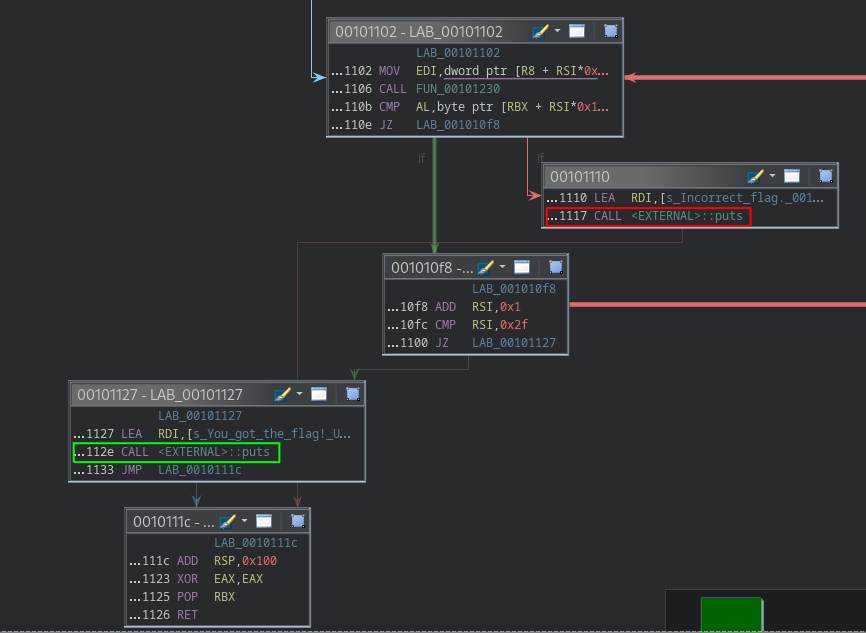Open color dropdown arrow on block 001010f8
The width and height of the screenshot is (866, 633).
point(503,267)
